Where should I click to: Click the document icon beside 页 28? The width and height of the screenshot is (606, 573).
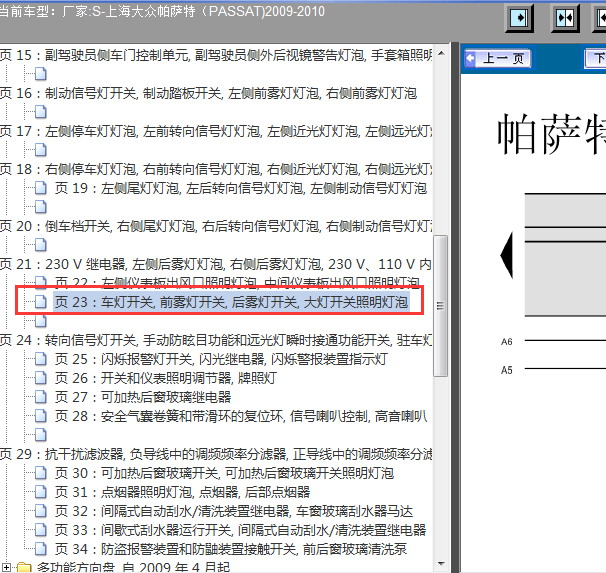pos(40,416)
